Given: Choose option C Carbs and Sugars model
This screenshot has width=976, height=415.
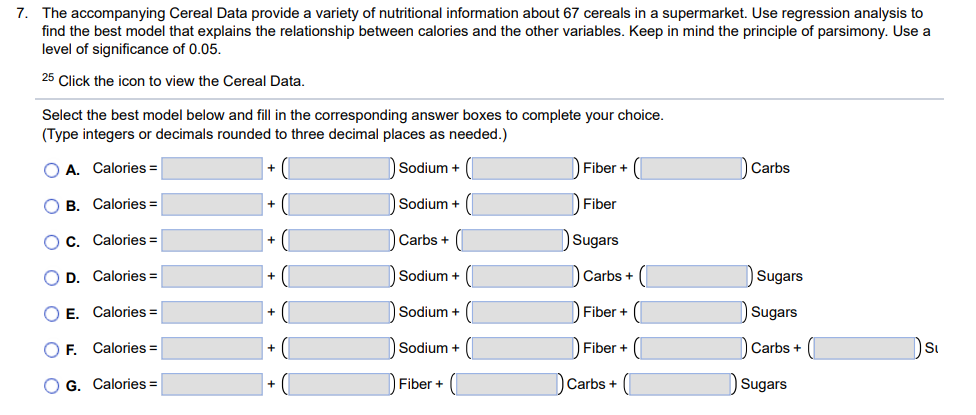Looking at the screenshot, I should coord(52,242).
